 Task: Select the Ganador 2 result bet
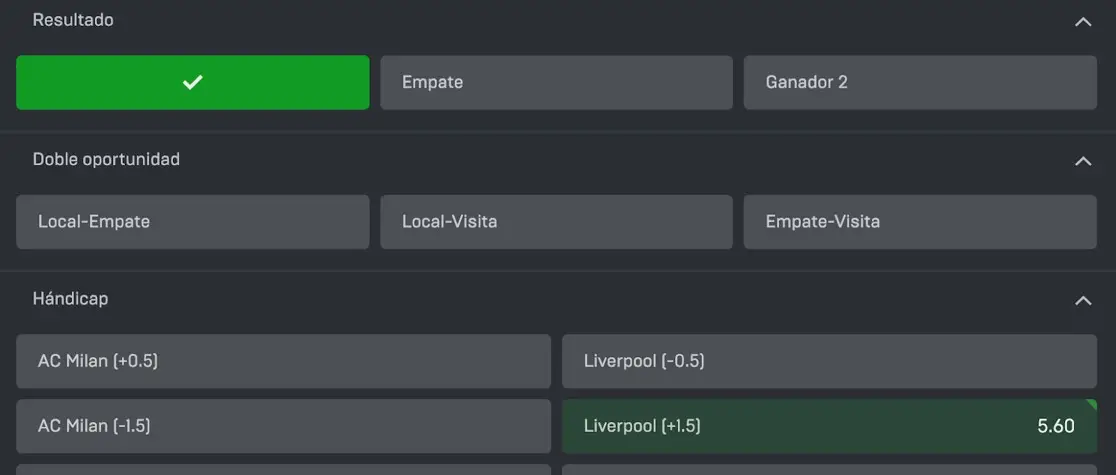tap(920, 83)
